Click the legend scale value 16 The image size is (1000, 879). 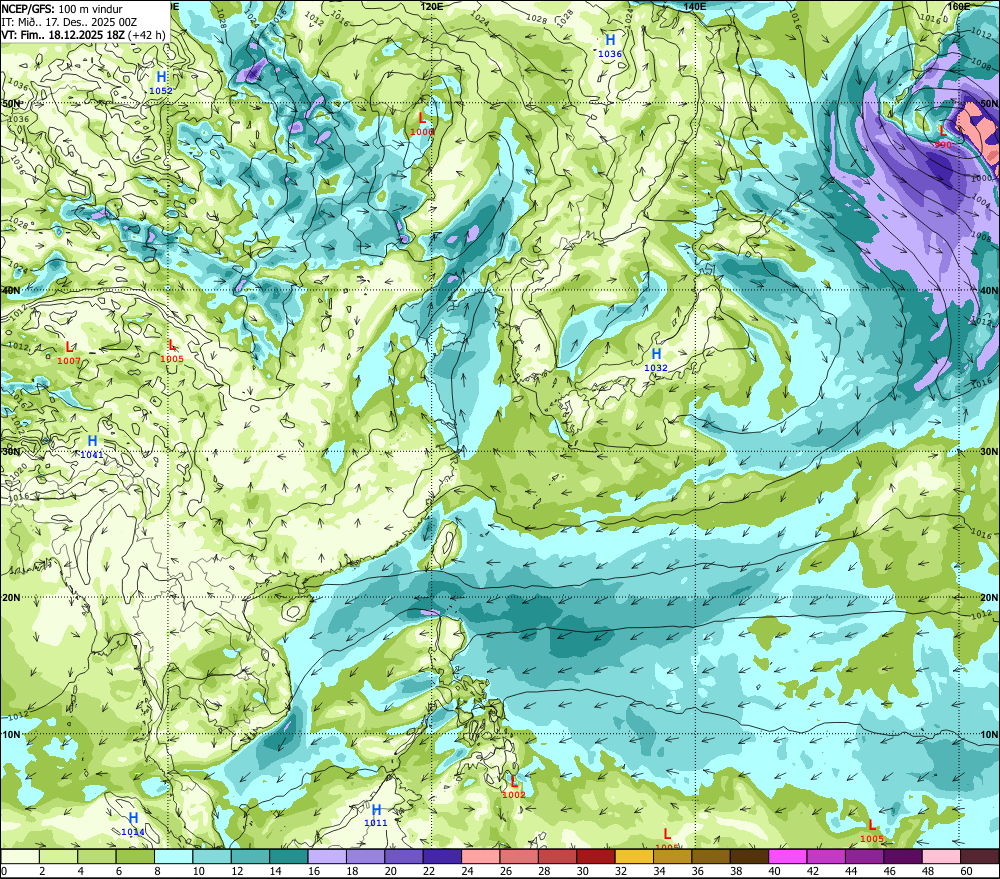[314, 871]
